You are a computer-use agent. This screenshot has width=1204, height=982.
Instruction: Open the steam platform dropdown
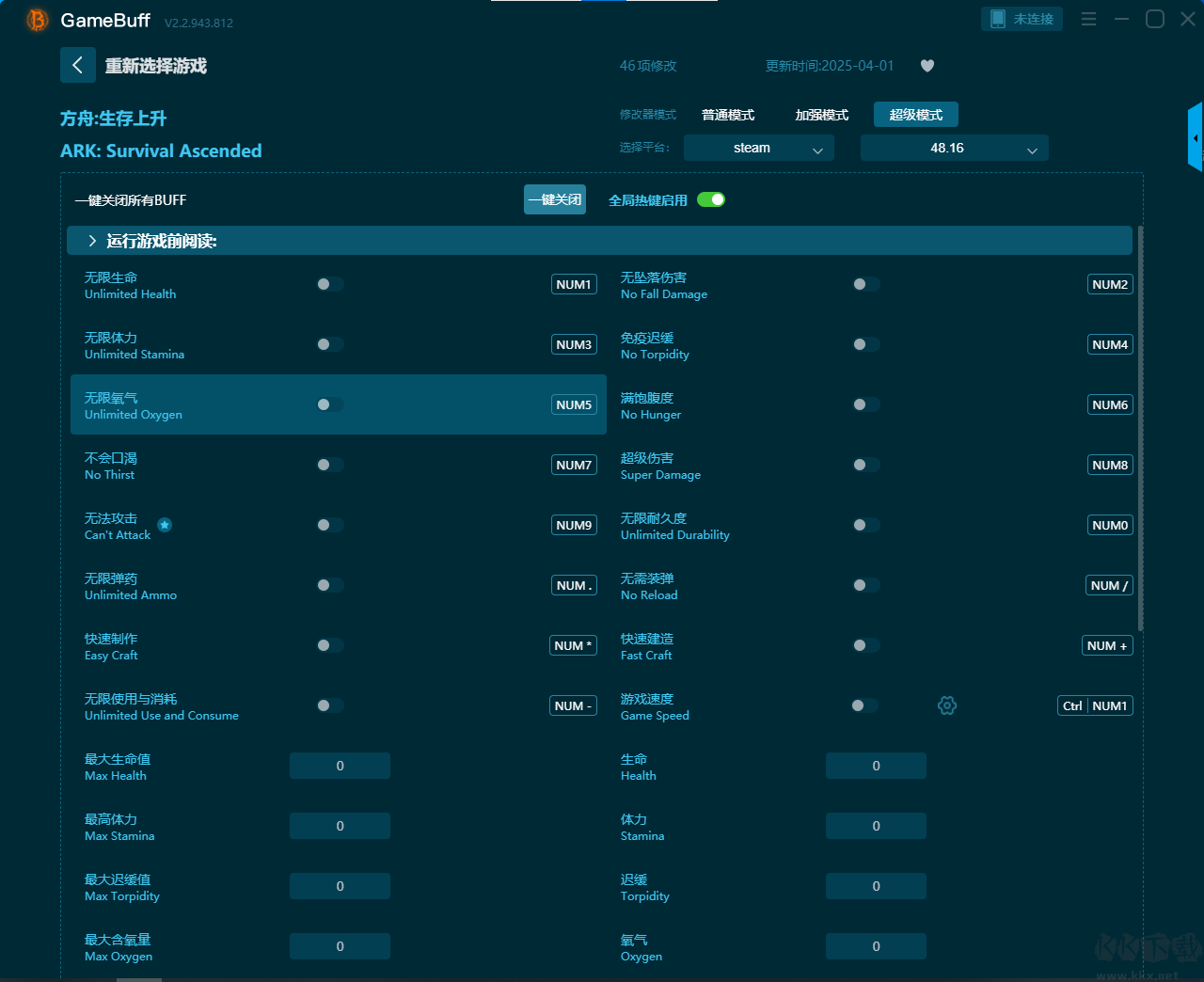pyautogui.click(x=758, y=148)
